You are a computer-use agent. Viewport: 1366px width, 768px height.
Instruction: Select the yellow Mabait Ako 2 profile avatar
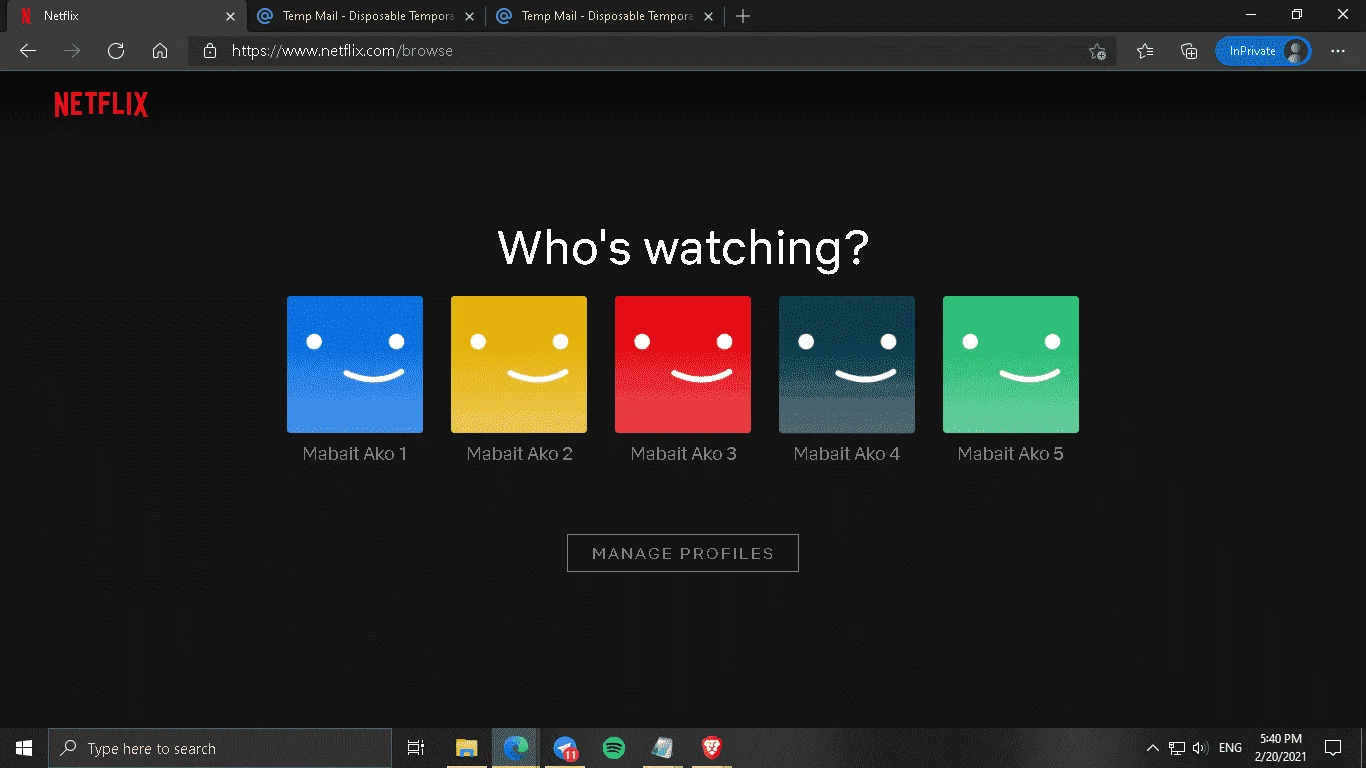pyautogui.click(x=519, y=364)
